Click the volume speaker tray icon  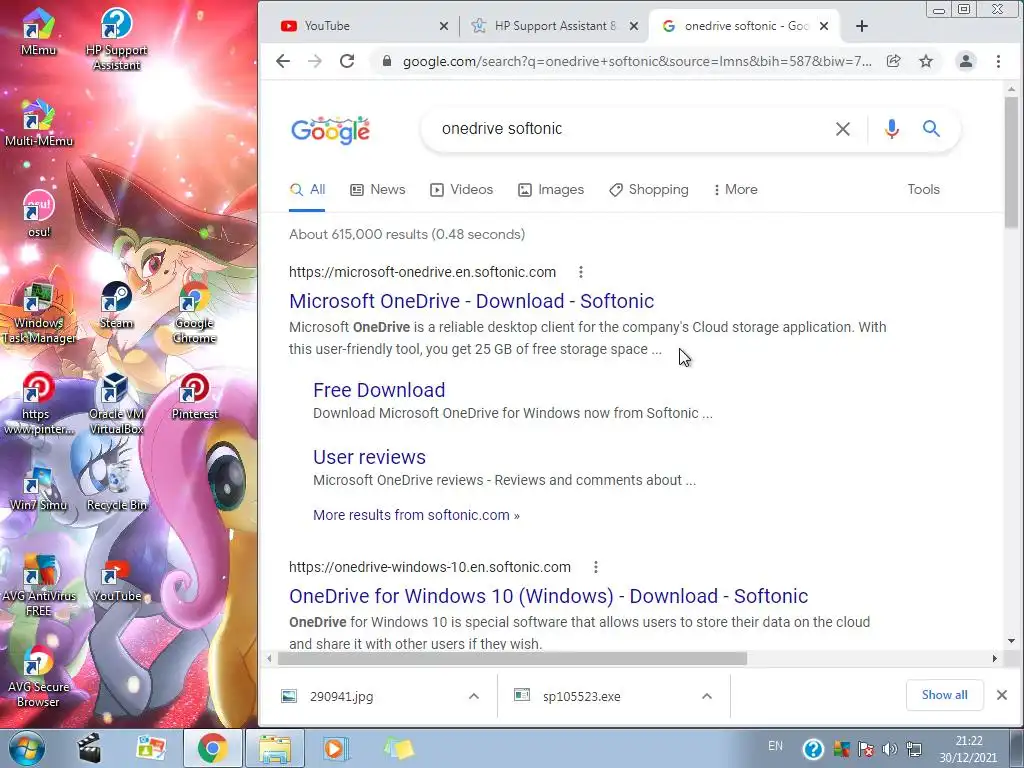tap(889, 749)
